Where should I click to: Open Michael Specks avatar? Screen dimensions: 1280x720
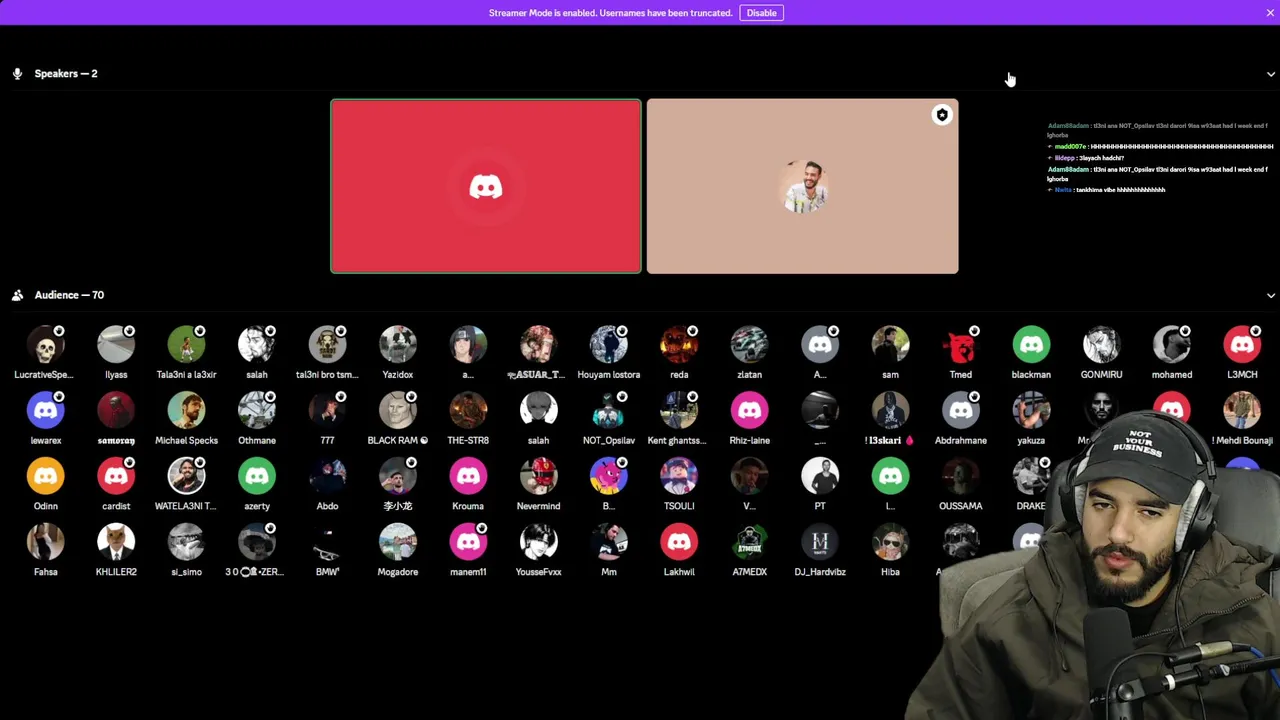(186, 411)
